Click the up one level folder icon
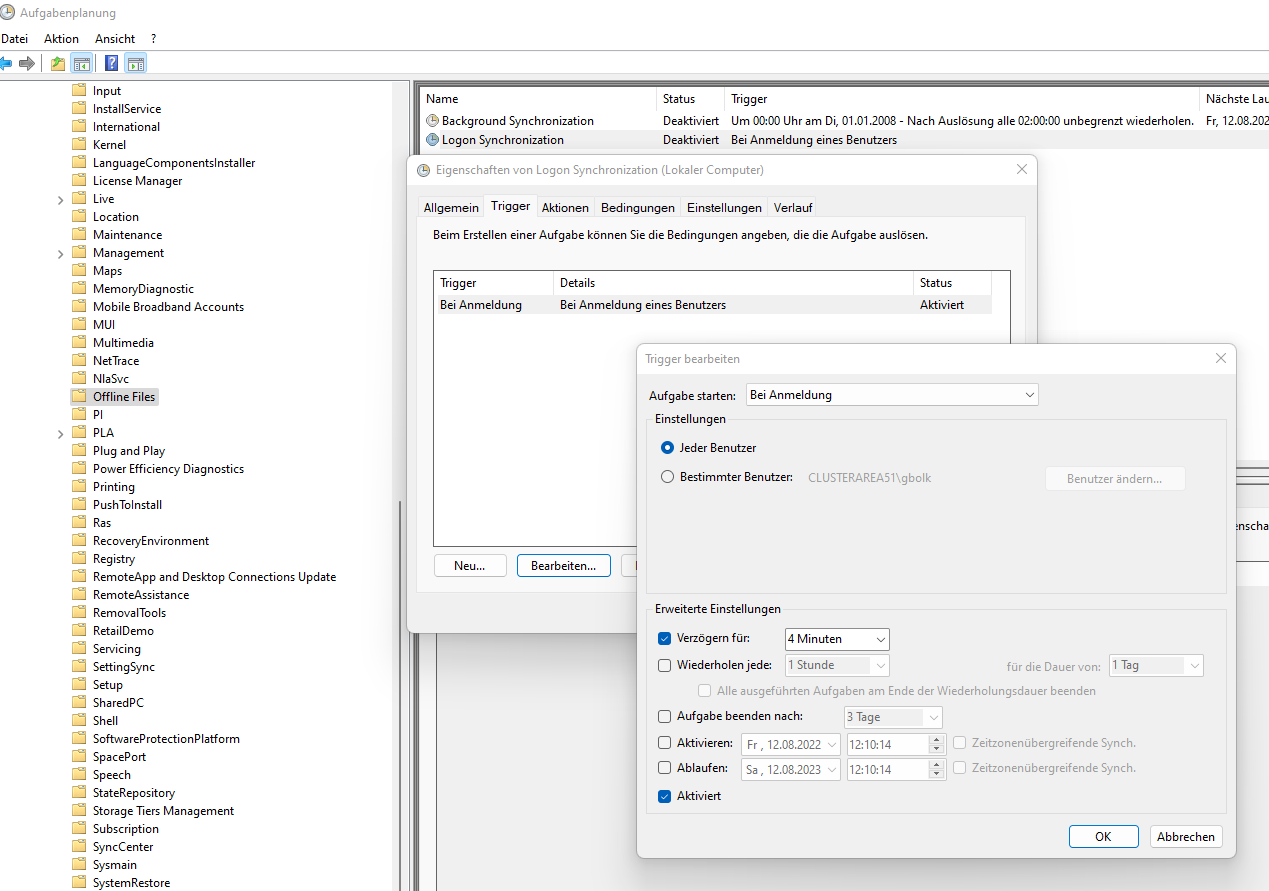 (x=58, y=64)
